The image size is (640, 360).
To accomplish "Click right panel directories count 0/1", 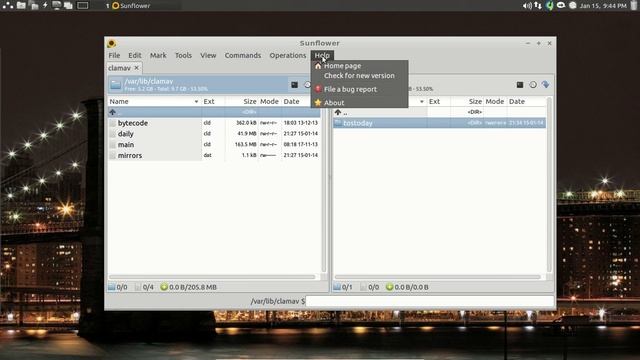I will pos(343,287).
